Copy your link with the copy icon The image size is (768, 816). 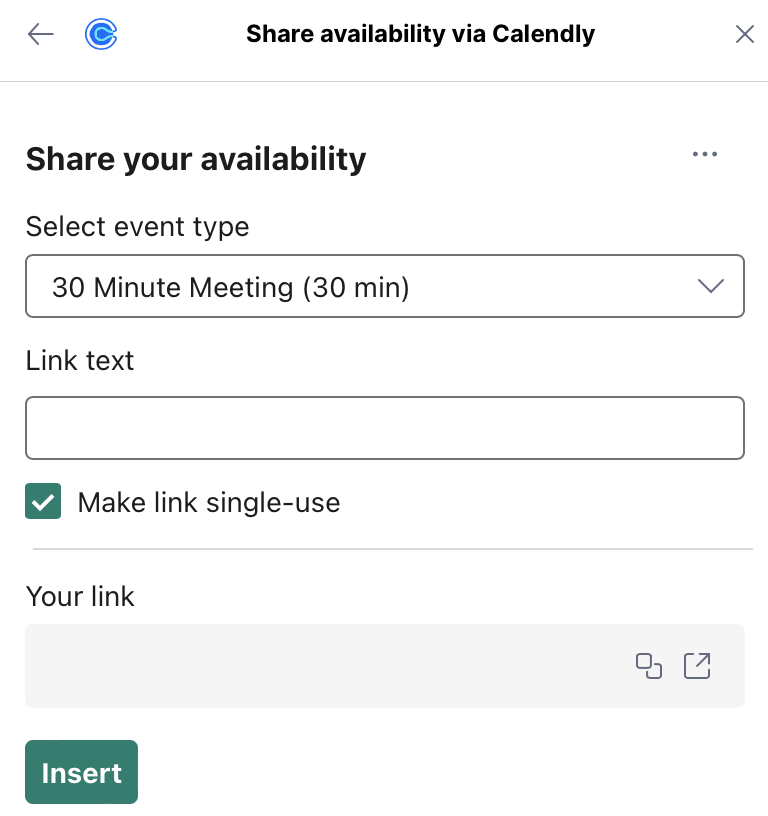[649, 666]
